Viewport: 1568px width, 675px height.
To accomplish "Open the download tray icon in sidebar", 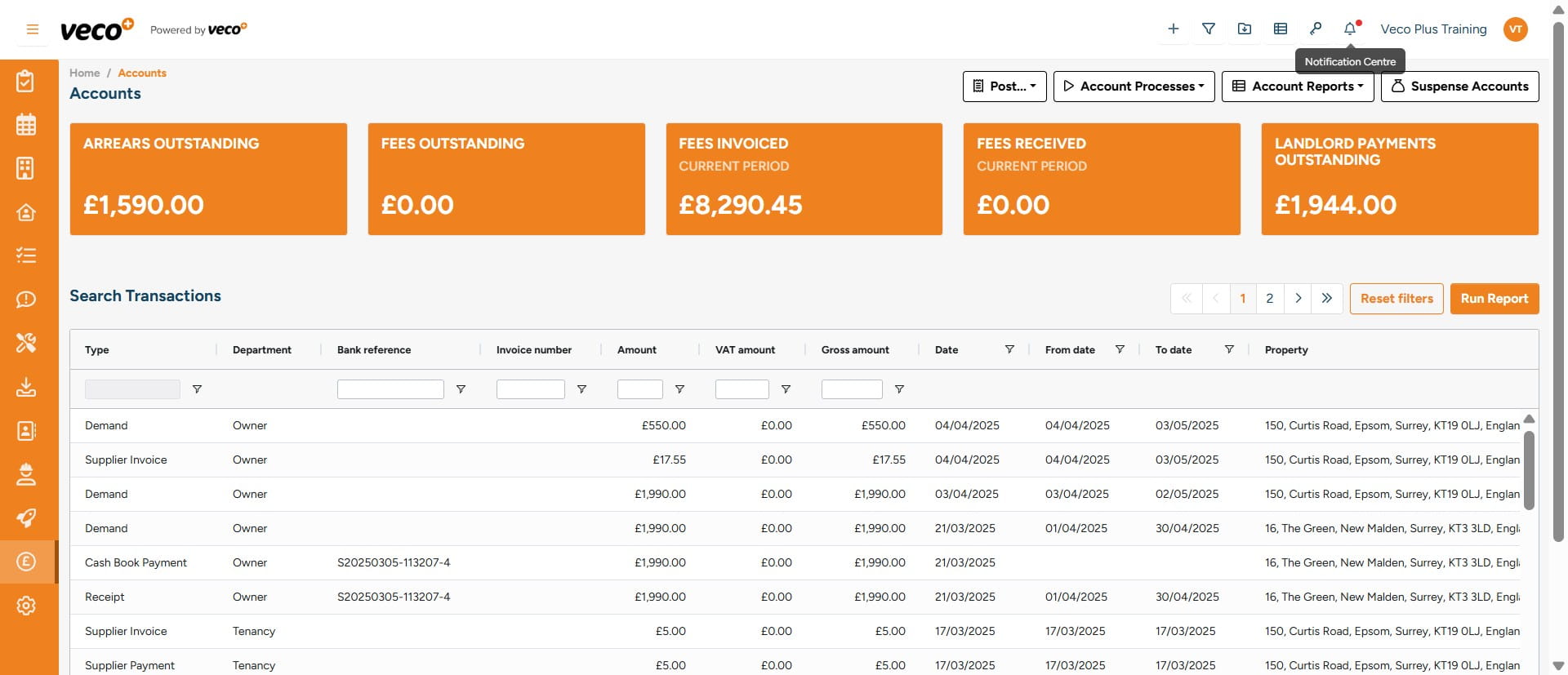I will [26, 387].
